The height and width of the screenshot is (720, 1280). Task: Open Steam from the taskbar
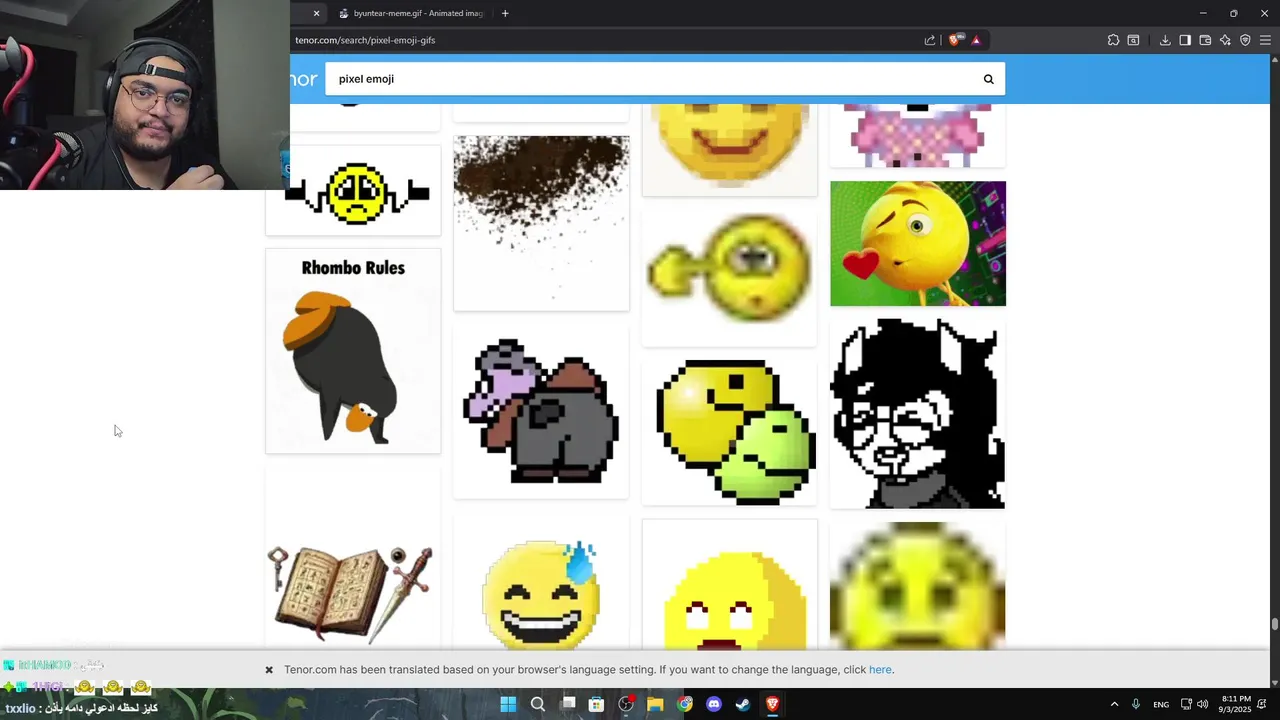743,704
